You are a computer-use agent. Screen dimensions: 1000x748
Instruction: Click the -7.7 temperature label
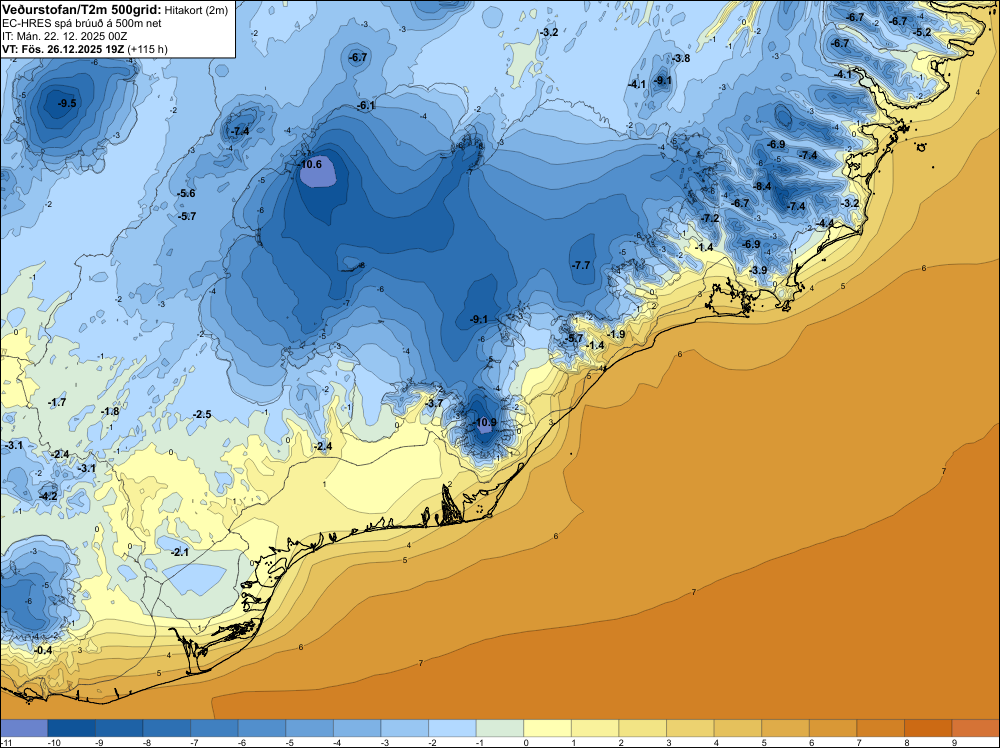(x=580, y=265)
